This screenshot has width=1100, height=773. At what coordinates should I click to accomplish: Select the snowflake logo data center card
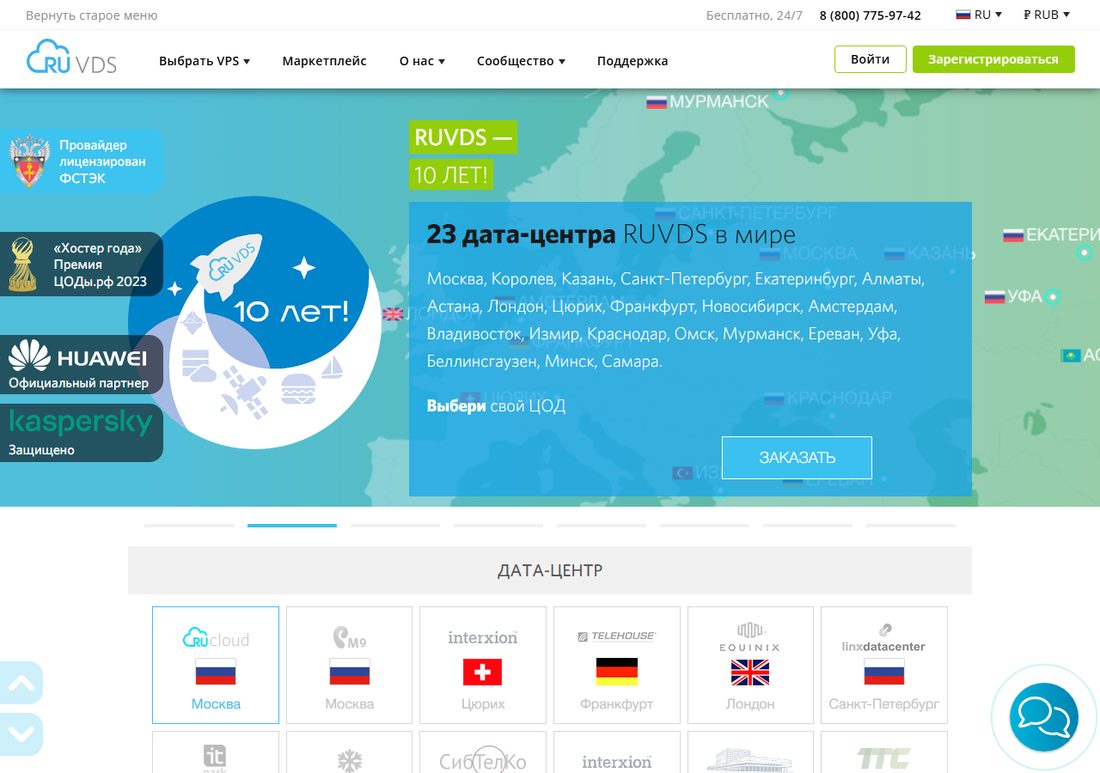[x=349, y=752]
